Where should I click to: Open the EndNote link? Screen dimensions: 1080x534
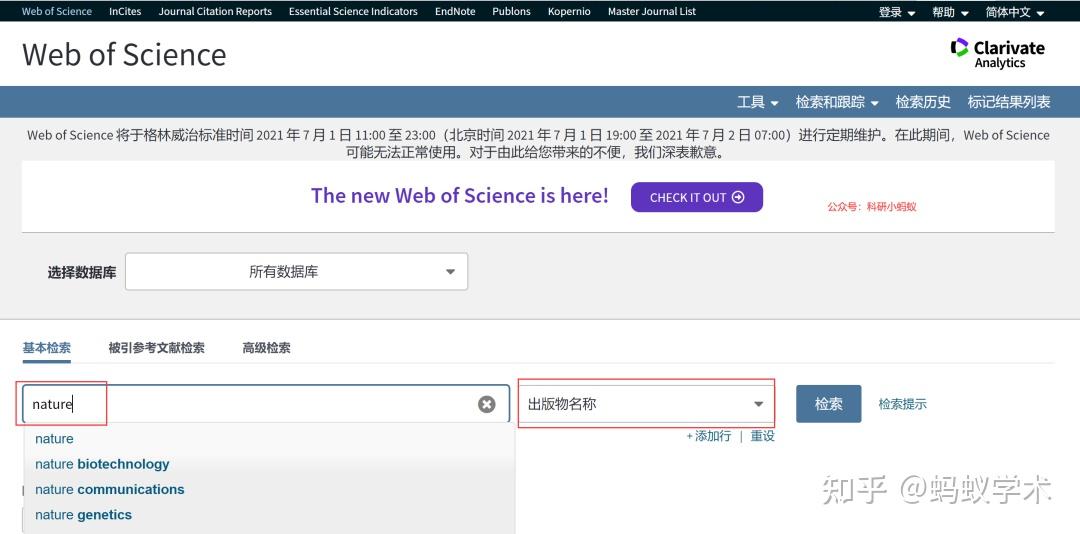point(455,11)
